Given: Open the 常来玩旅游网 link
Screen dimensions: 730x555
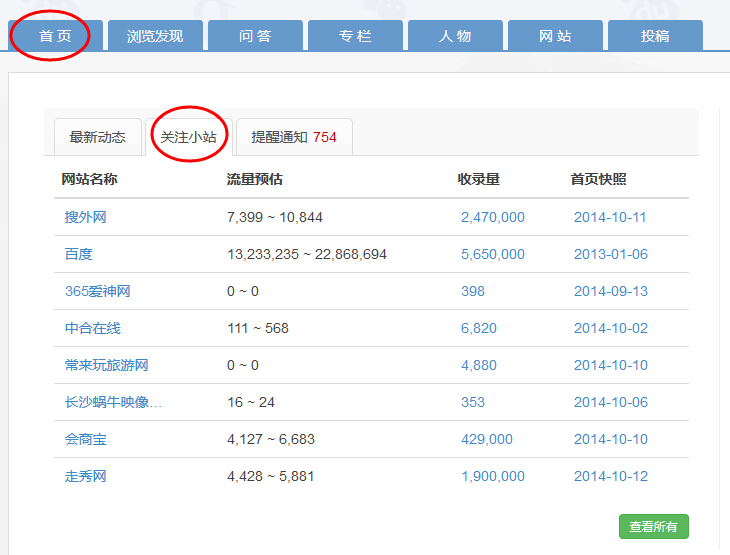Looking at the screenshot, I should coord(107,365).
